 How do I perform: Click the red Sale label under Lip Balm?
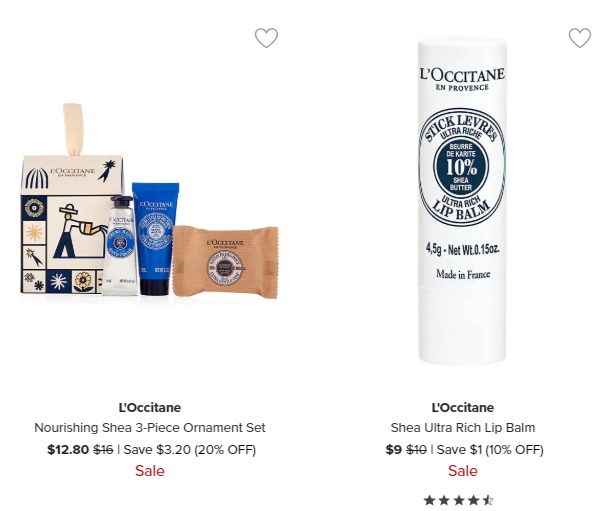coord(463,471)
